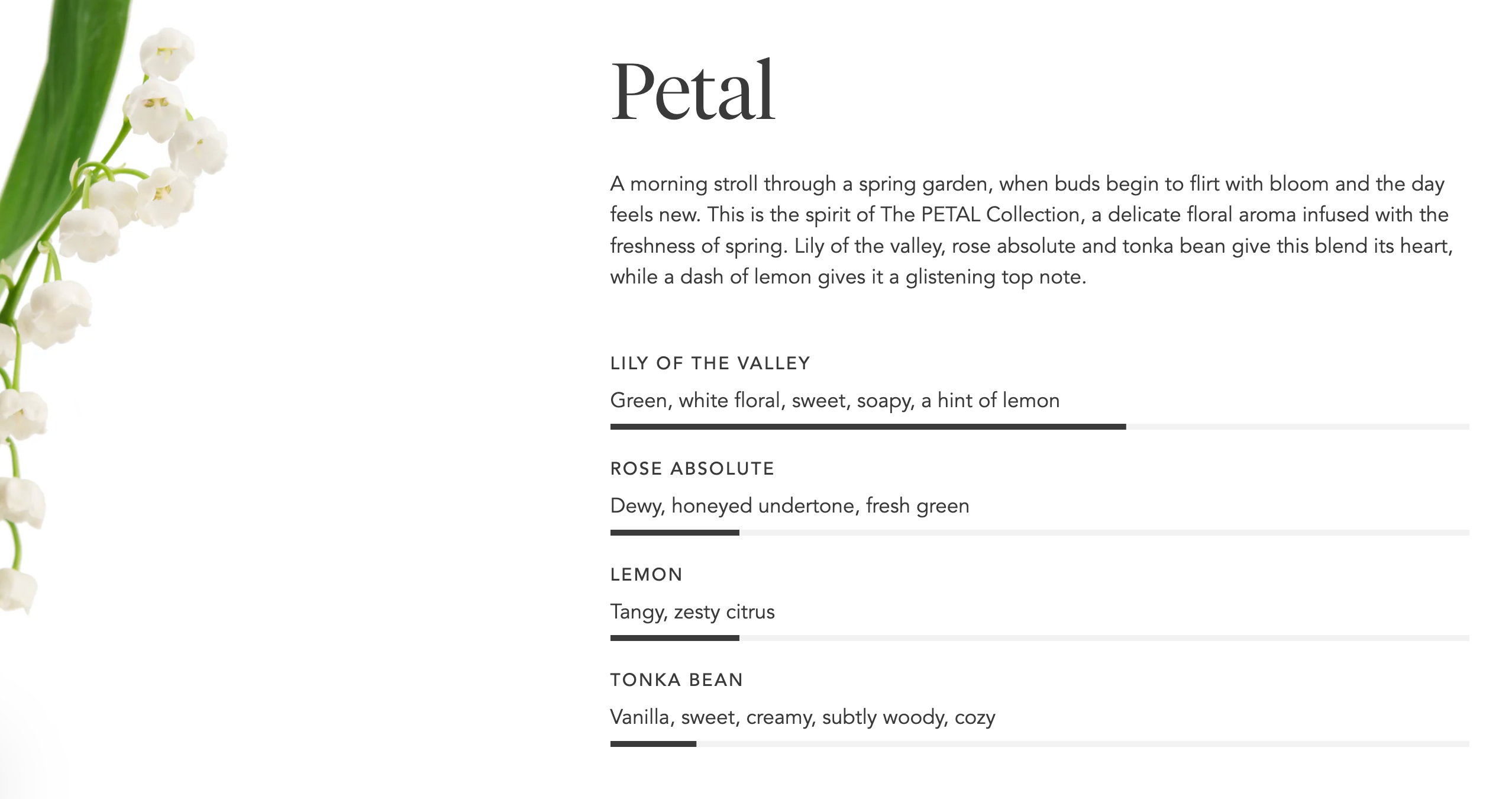Click the dark filled segment of Rose Absolute bar

pyautogui.click(x=674, y=533)
